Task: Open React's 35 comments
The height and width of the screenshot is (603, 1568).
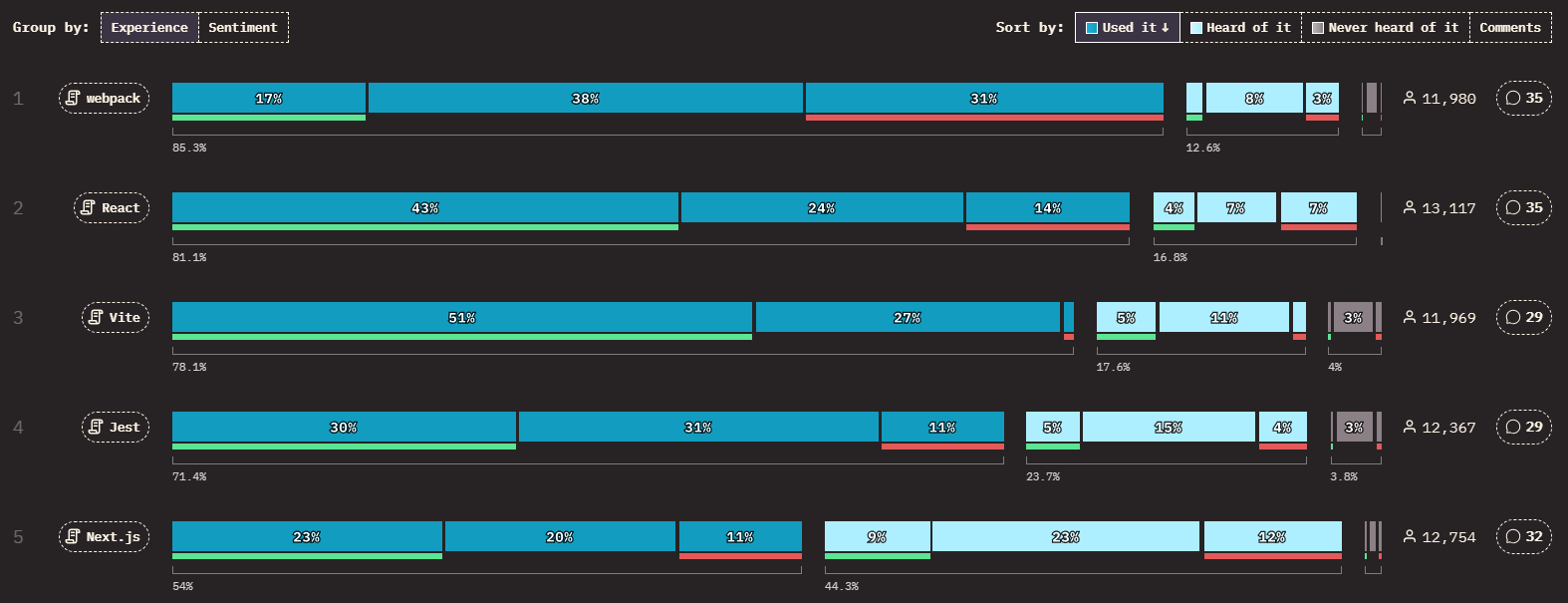Action: 1524,207
